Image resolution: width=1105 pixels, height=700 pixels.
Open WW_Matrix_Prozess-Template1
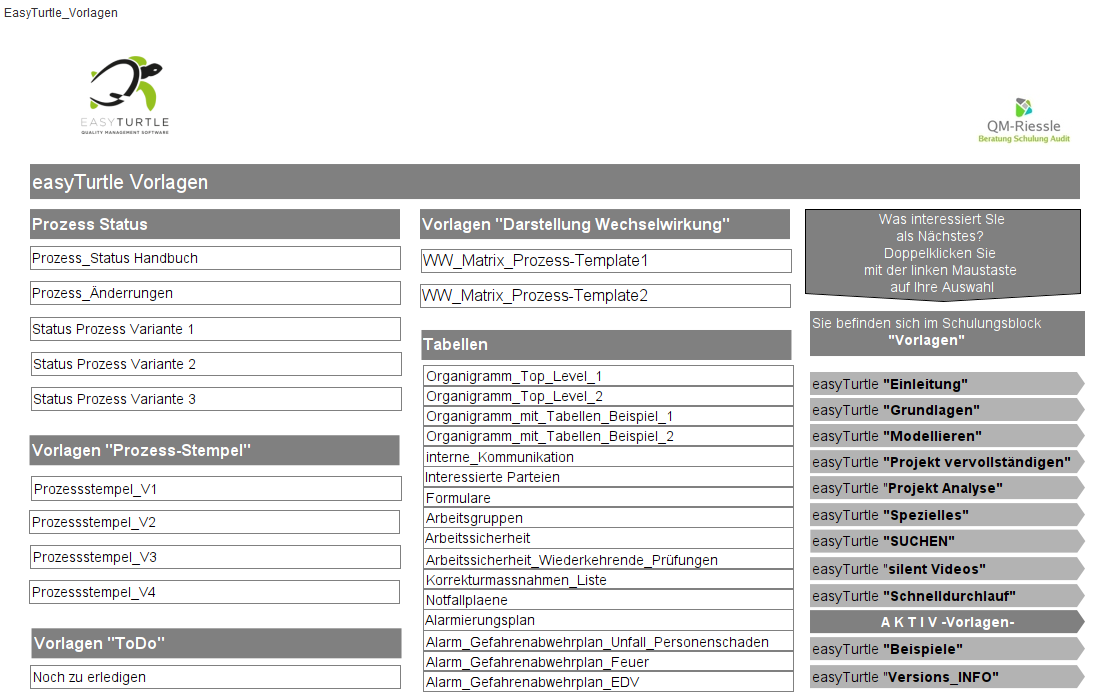coord(606,261)
